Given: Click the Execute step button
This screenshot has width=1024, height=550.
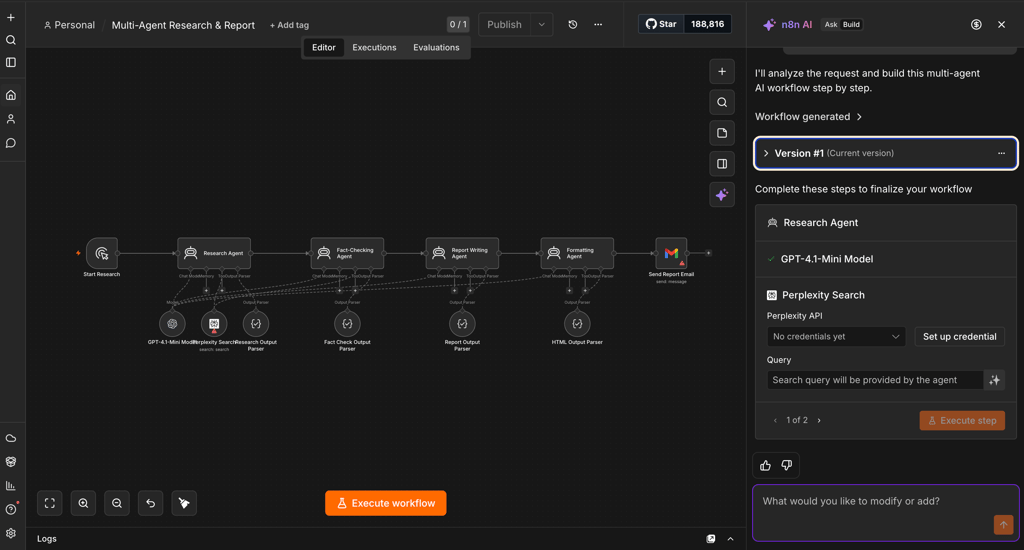Looking at the screenshot, I should pyautogui.click(x=962, y=421).
